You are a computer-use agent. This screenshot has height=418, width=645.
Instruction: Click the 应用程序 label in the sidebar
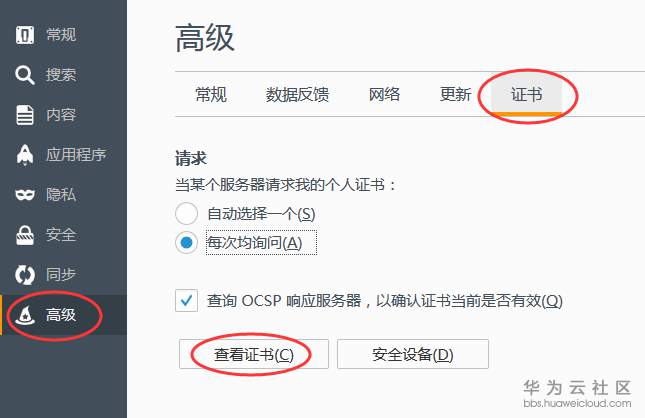point(76,155)
